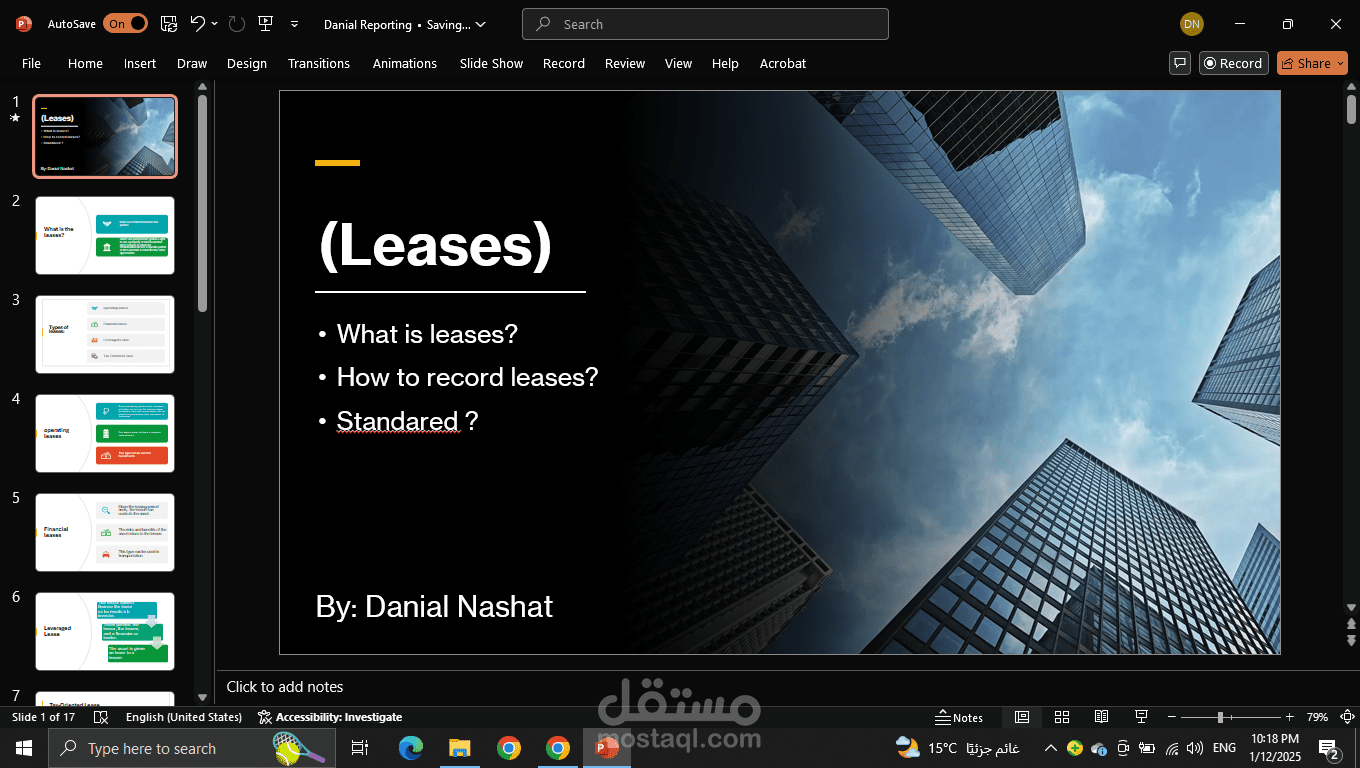Go to the Transitions tab
This screenshot has height=768, width=1360.
click(x=319, y=63)
